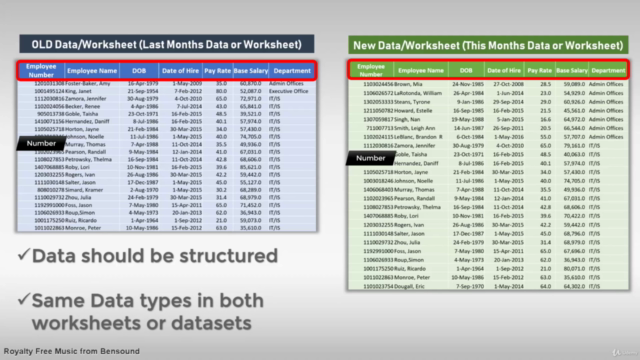
Task: Click Steans, Tyrone name cell
Action: coord(412,102)
